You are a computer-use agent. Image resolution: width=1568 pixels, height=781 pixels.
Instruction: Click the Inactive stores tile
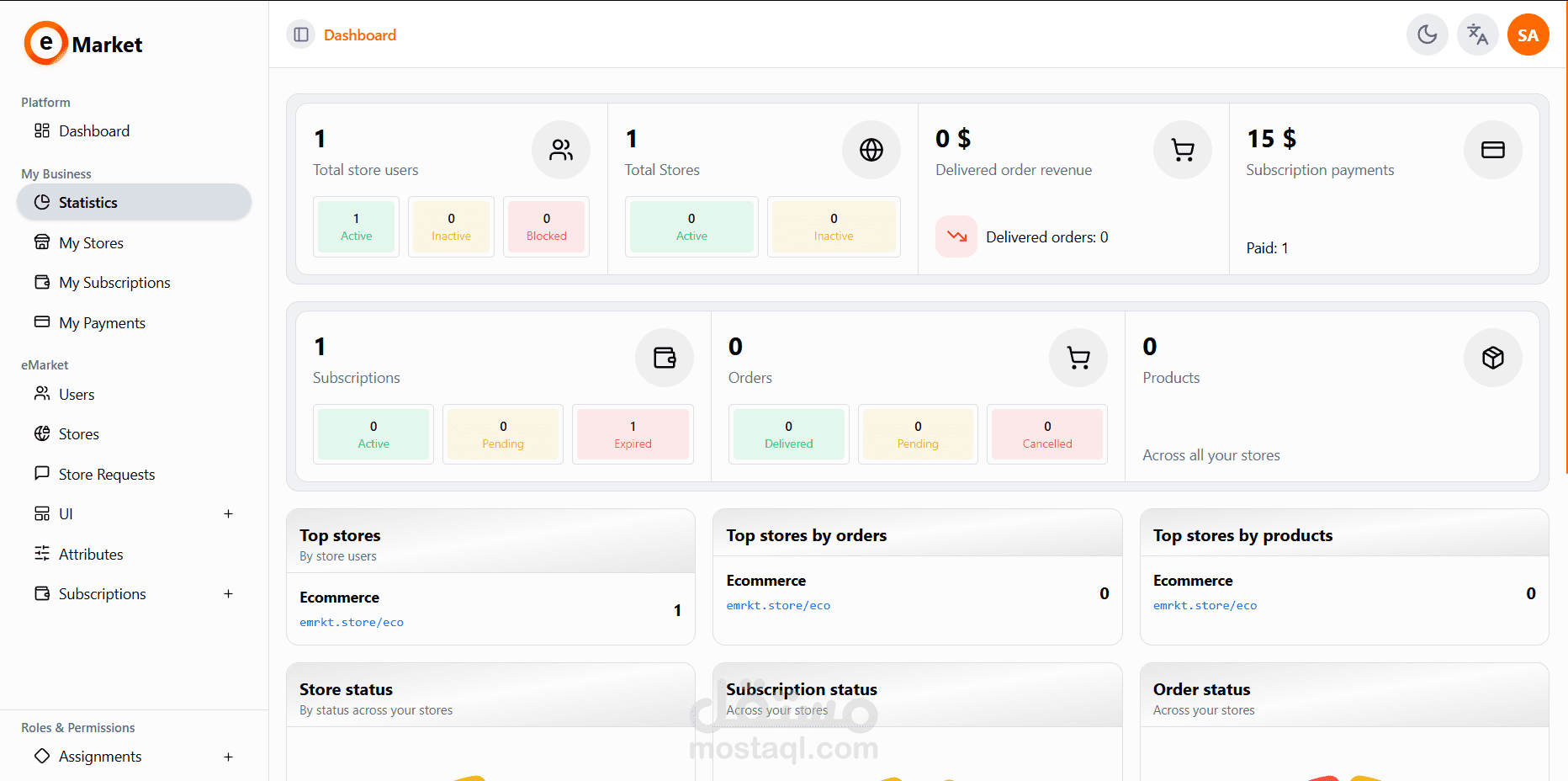834,226
